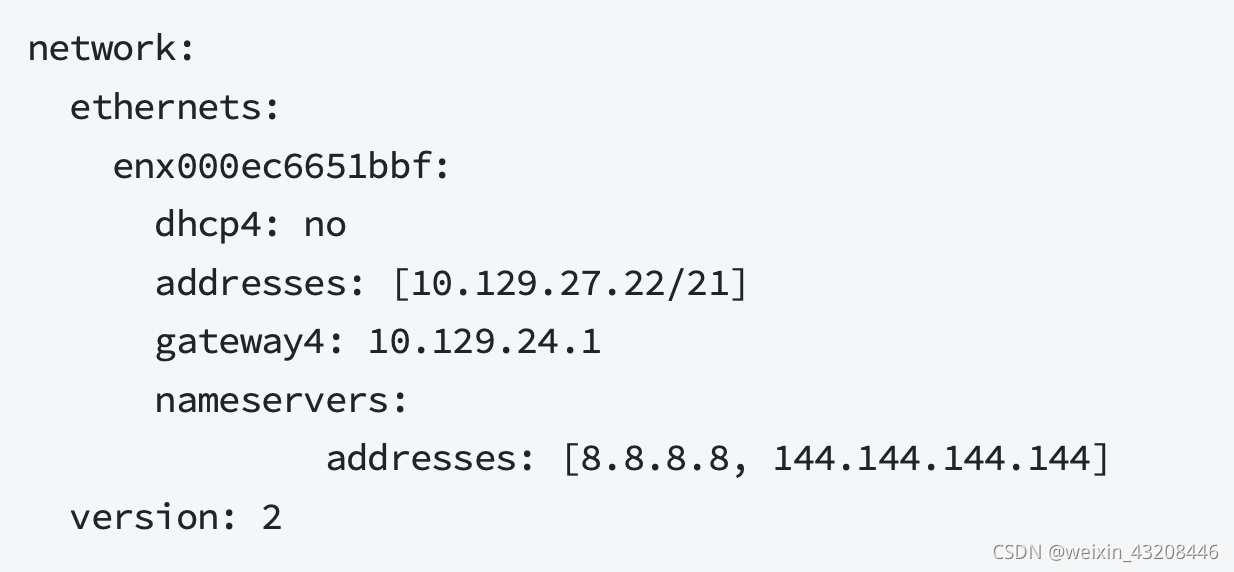The width and height of the screenshot is (1234, 572).
Task: Click the 'nameservers:' line
Action: point(282,400)
